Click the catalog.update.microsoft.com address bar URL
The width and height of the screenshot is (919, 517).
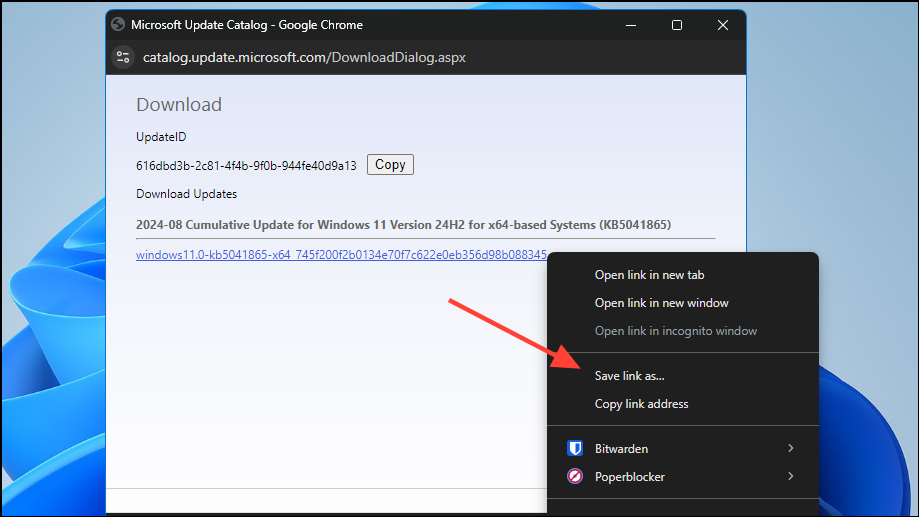(304, 57)
